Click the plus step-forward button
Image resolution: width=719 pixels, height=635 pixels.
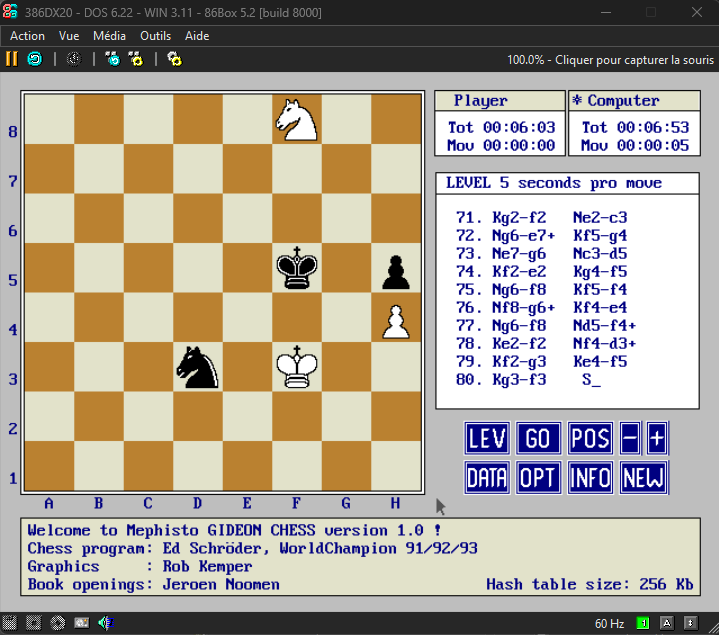tap(657, 438)
